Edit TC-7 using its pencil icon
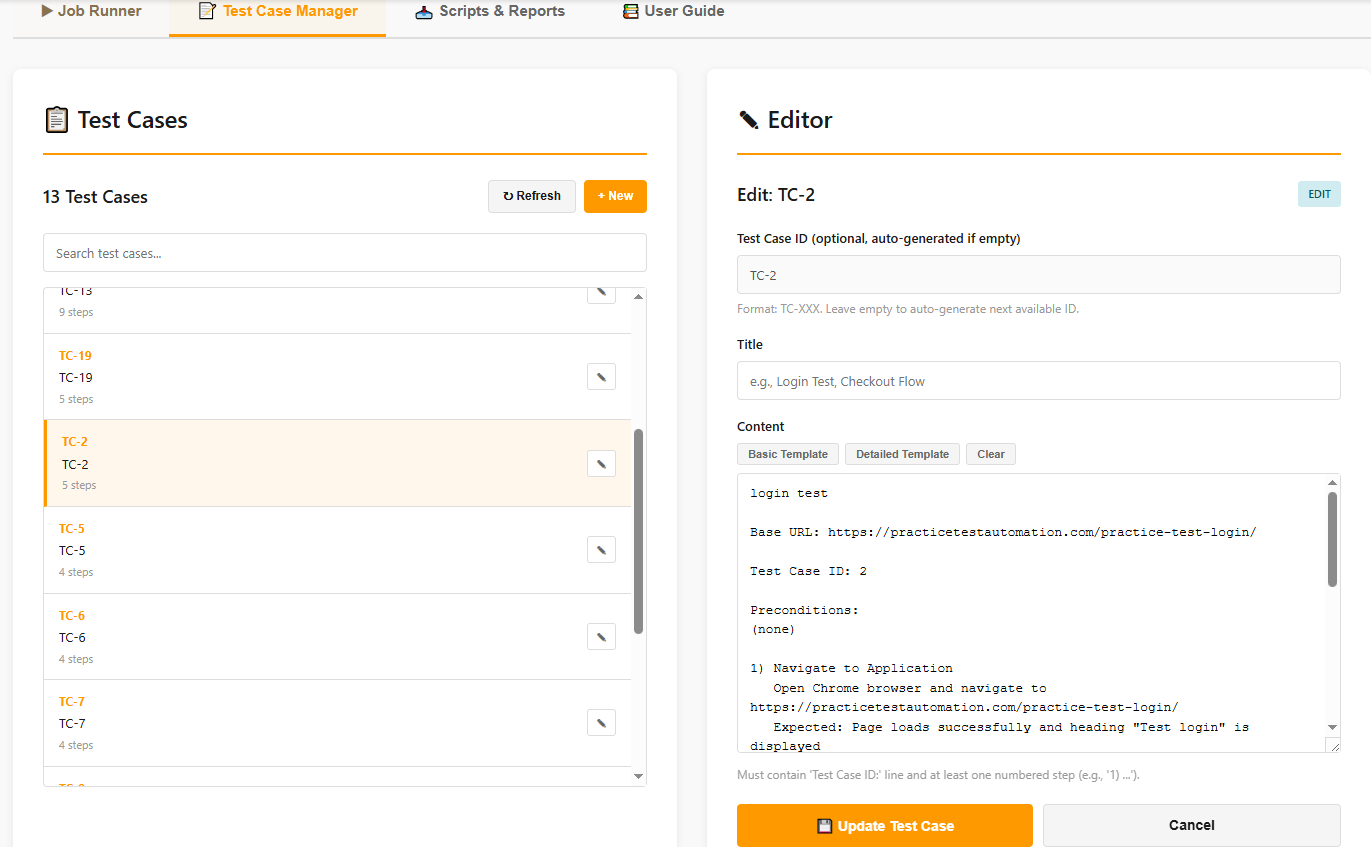 (x=601, y=723)
